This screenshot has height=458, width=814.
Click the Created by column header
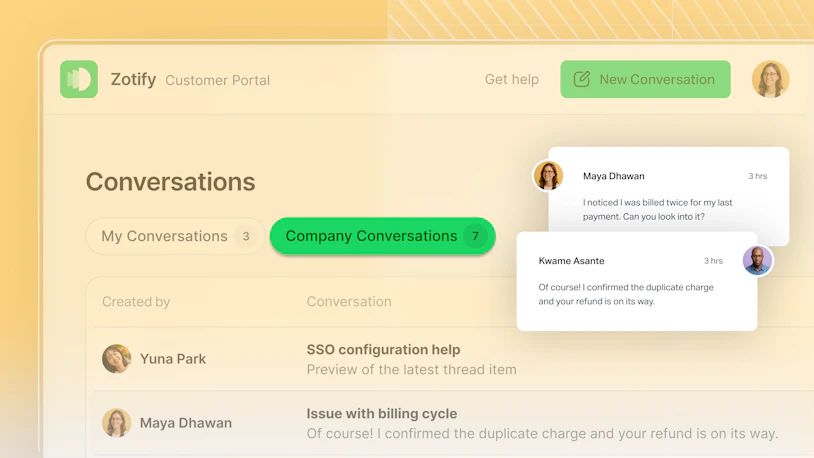pos(136,302)
